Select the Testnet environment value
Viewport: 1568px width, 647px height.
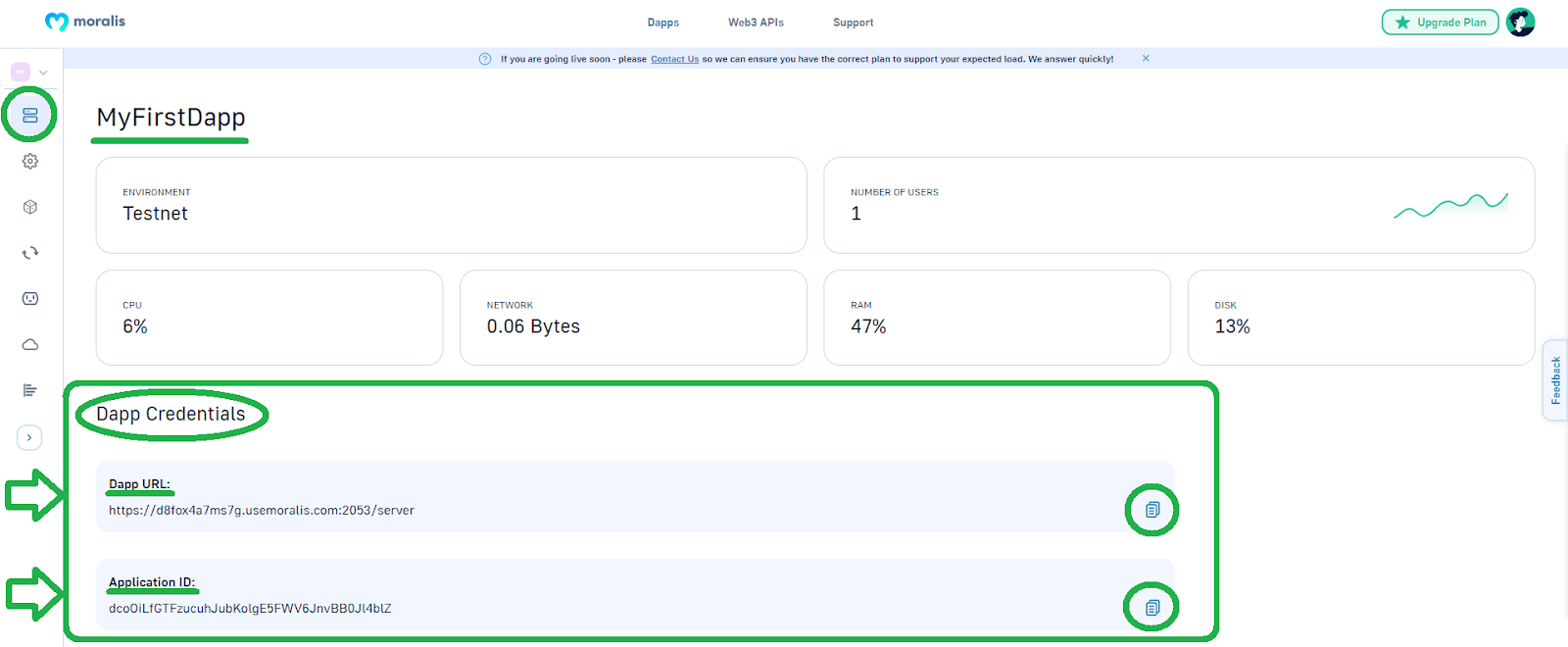[155, 214]
